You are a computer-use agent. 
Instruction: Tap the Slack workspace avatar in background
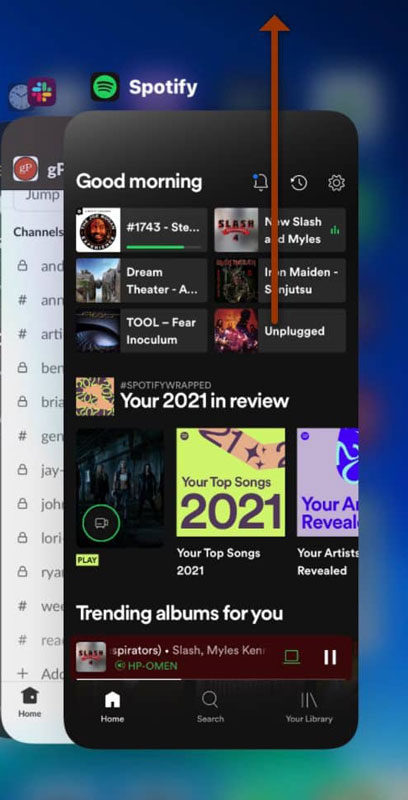click(26, 169)
